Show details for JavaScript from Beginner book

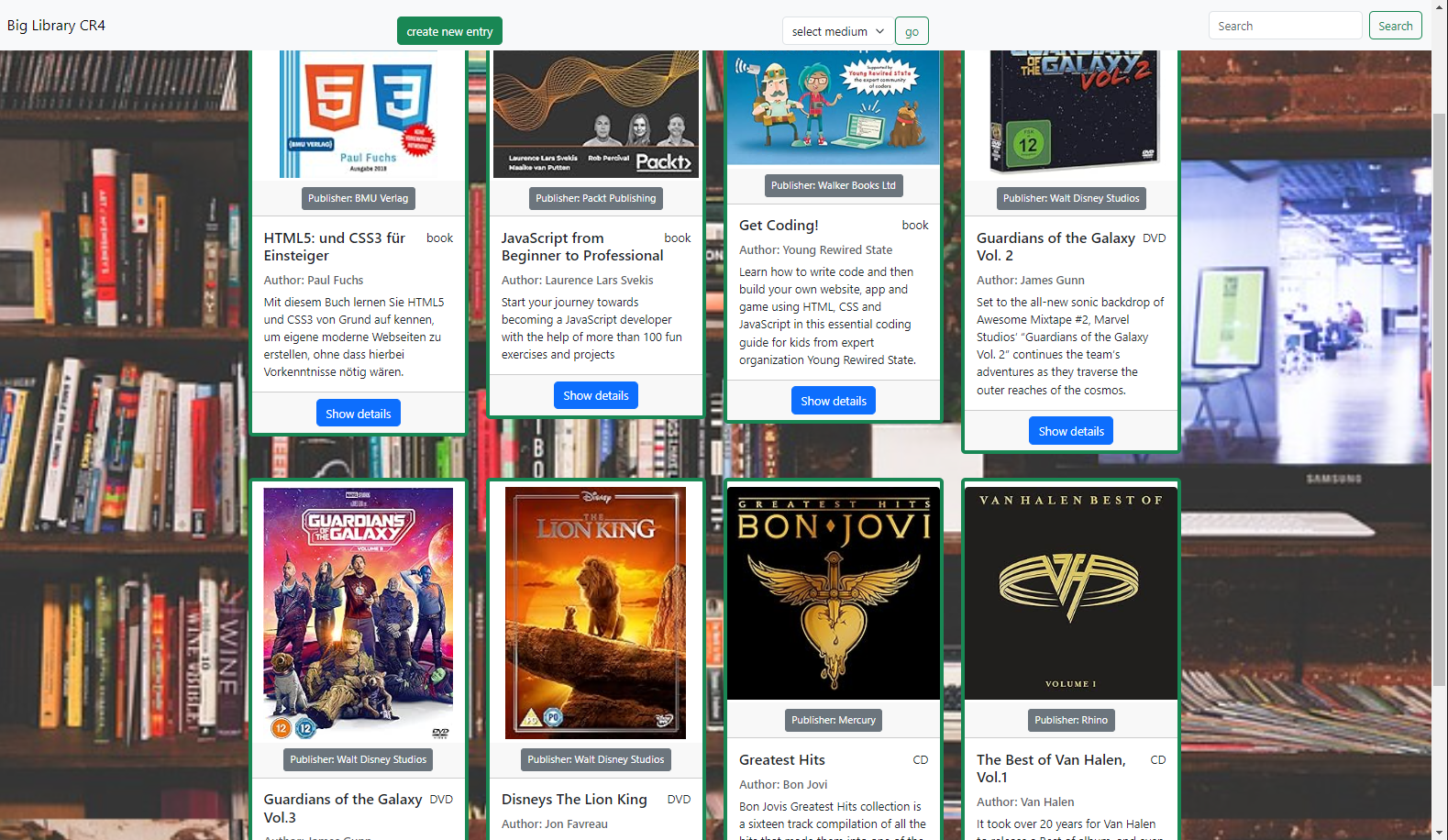pyautogui.click(x=596, y=395)
